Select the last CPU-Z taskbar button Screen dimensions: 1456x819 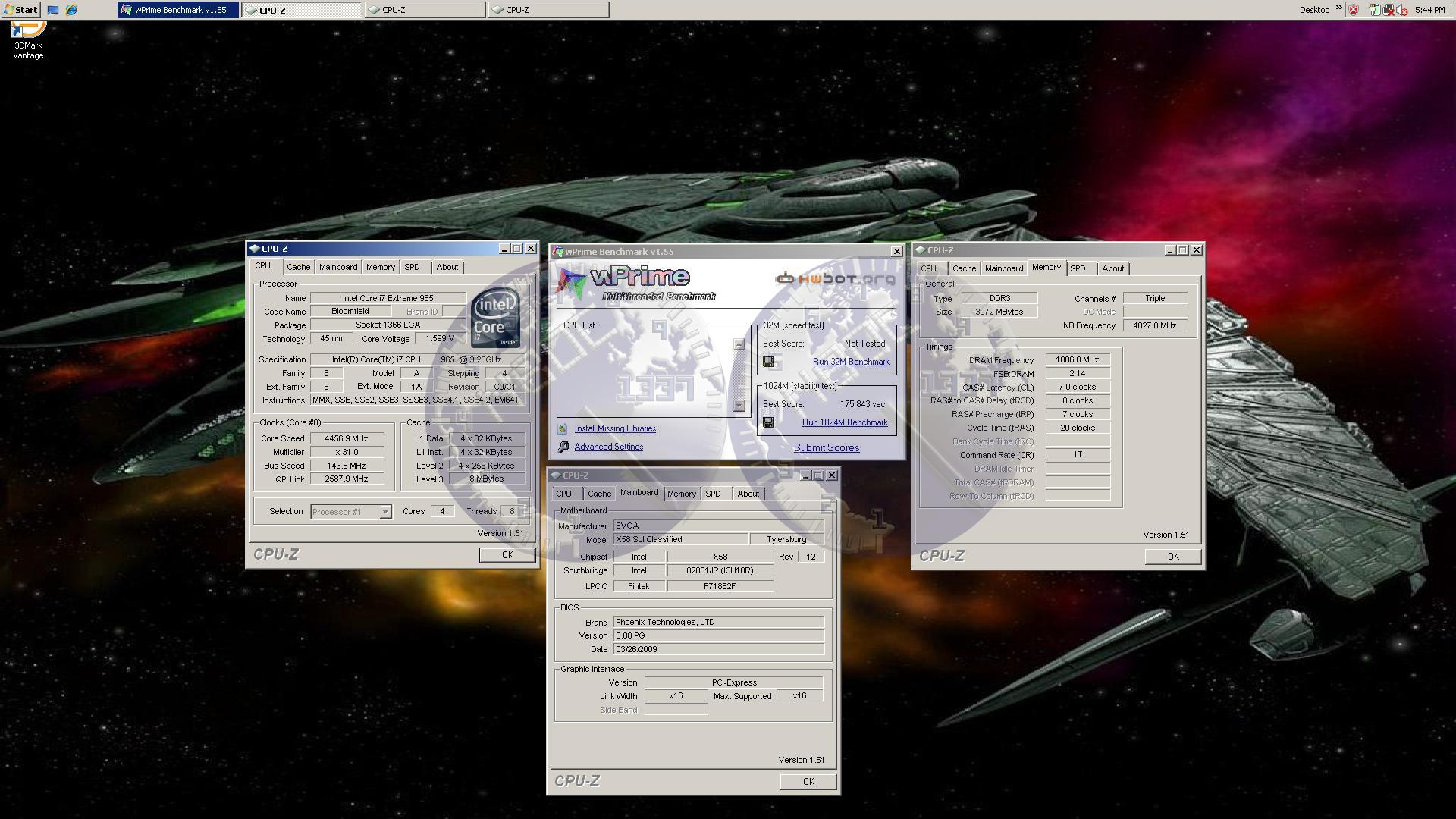(548, 10)
